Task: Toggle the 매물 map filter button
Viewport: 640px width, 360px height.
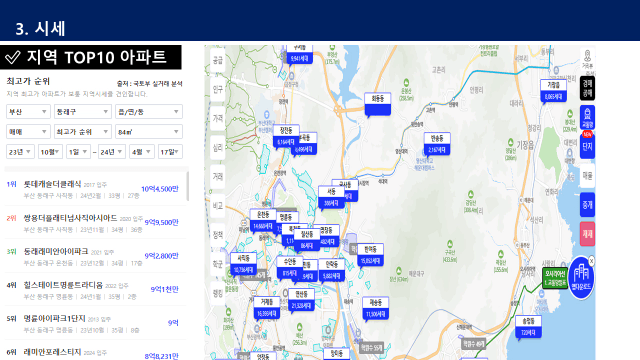Action: (x=587, y=176)
